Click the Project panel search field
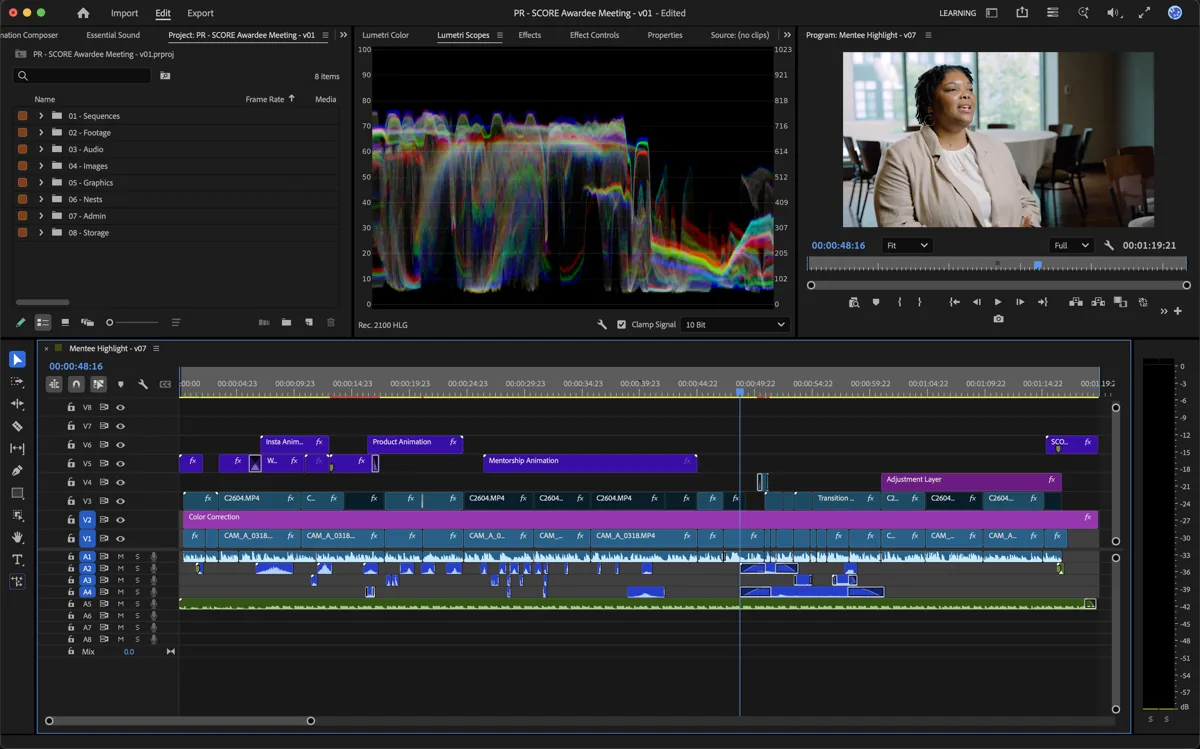This screenshot has width=1200, height=749. pyautogui.click(x=82, y=76)
